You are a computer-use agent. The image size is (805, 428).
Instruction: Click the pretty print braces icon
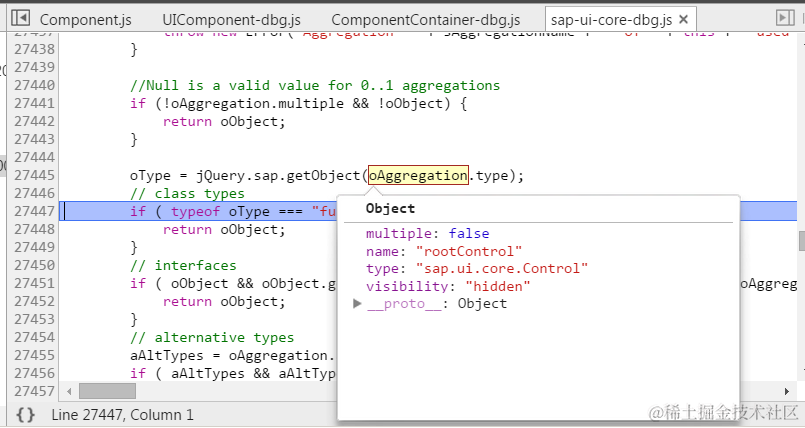click(x=25, y=415)
